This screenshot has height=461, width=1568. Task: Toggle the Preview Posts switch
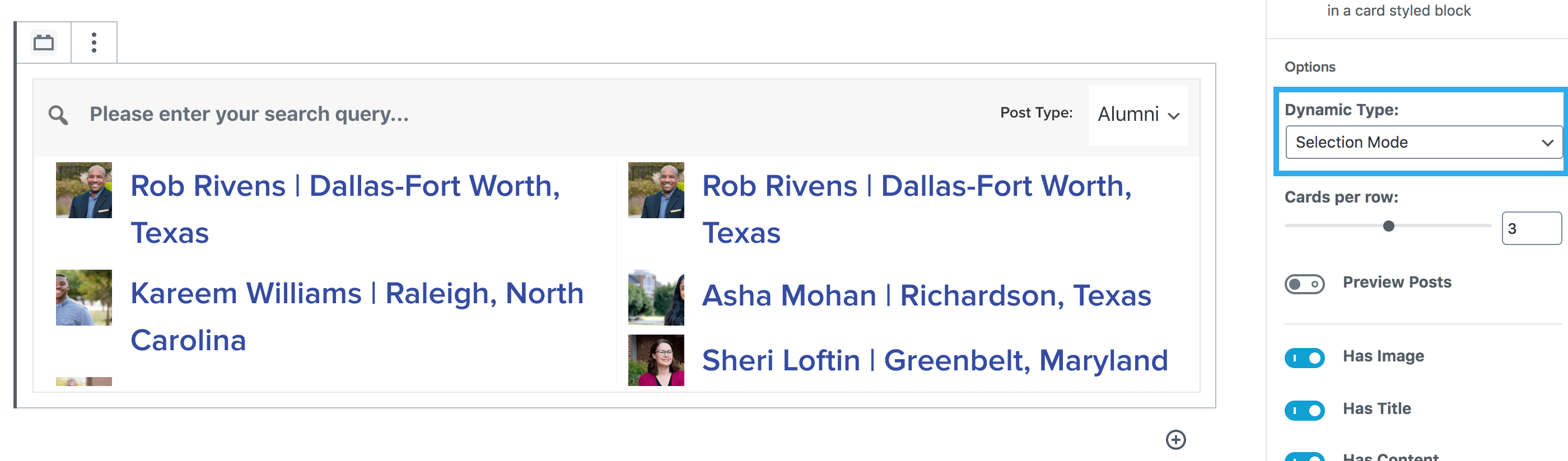(x=1304, y=284)
